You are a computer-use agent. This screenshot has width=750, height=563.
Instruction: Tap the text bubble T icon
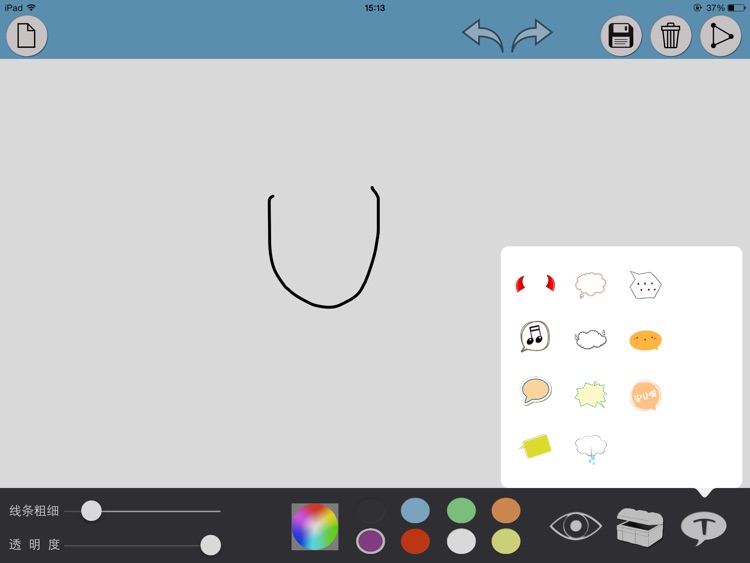click(x=704, y=528)
